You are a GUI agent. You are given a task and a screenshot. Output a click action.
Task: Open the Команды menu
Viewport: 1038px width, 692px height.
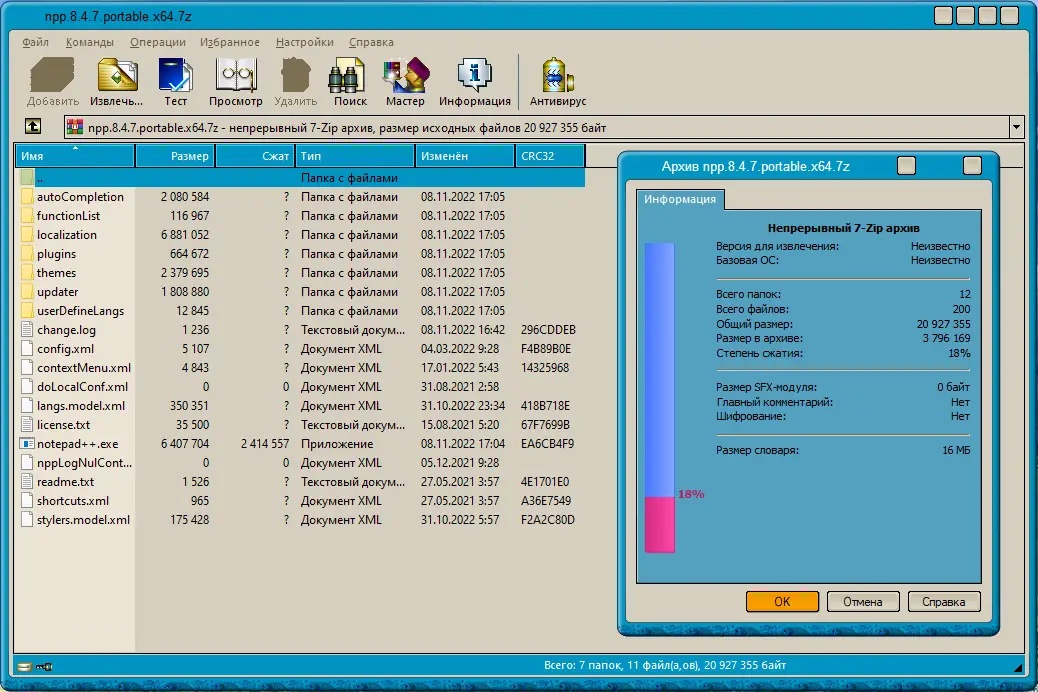point(89,42)
